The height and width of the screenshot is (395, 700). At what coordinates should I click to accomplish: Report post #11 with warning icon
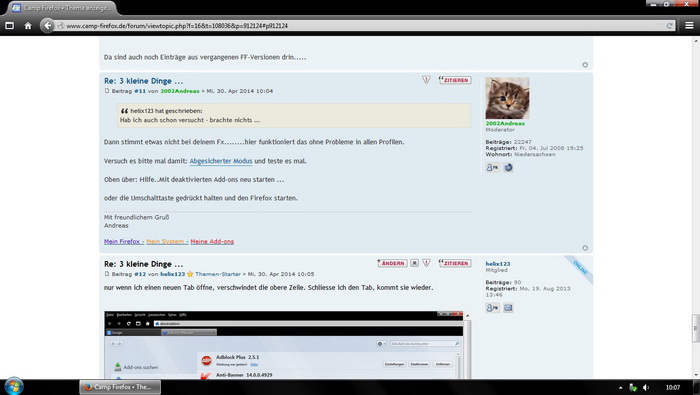[426, 80]
